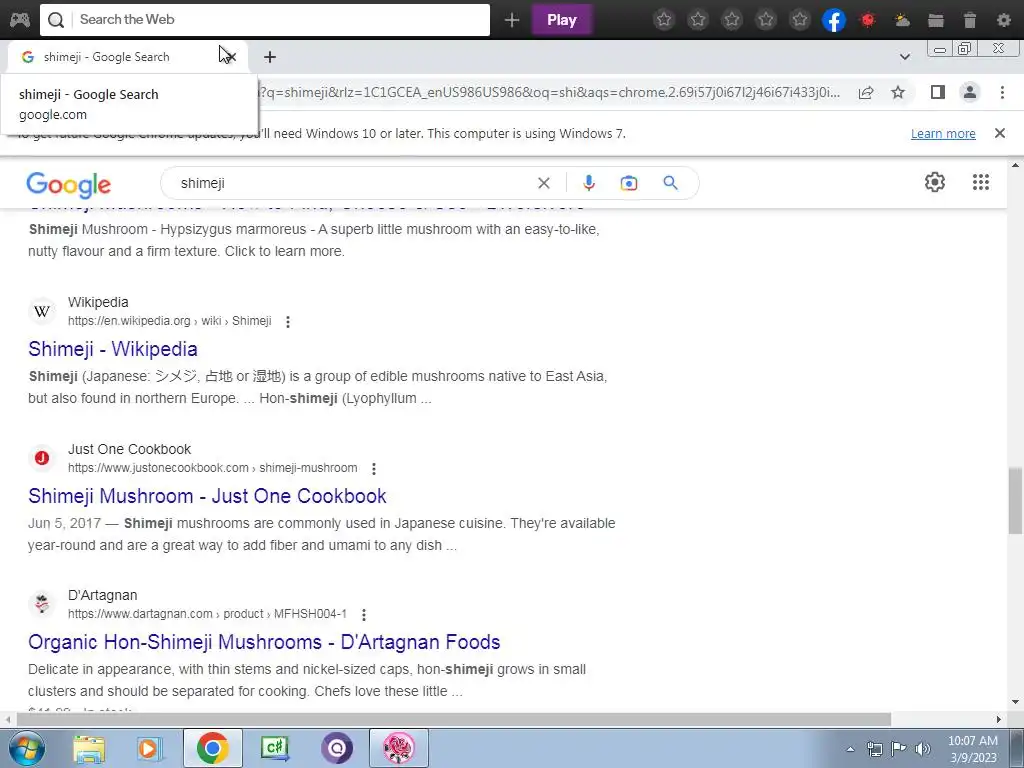
Task: Open the folder icon in top bar
Action: click(936, 20)
